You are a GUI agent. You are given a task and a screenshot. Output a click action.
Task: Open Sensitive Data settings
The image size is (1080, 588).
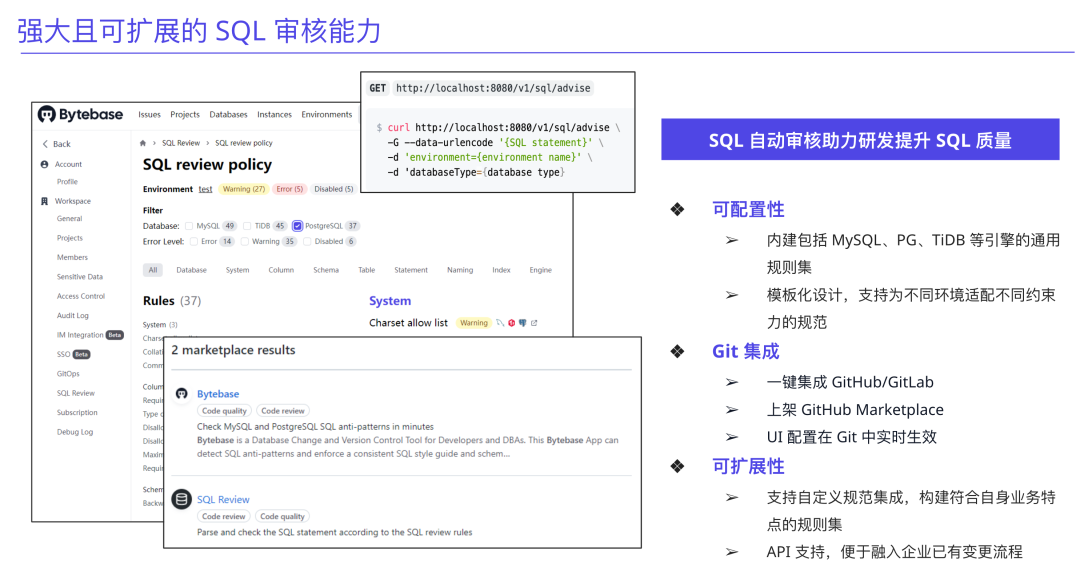(80, 277)
